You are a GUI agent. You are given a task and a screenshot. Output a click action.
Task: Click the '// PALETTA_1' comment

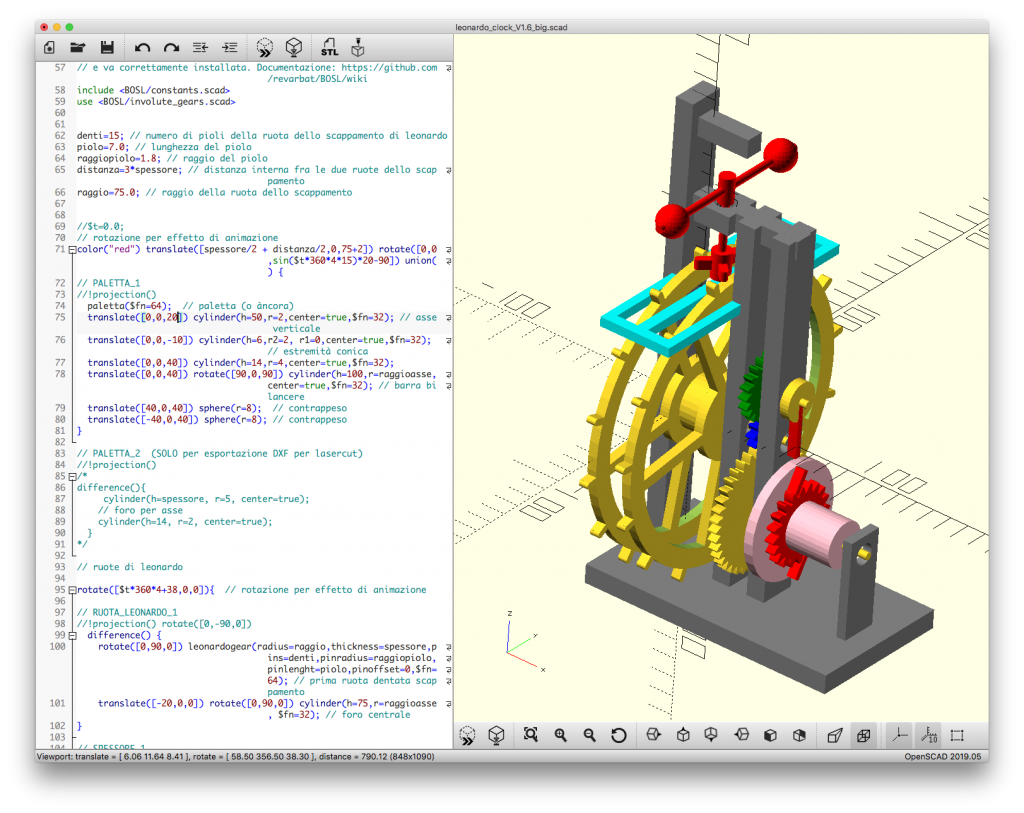pyautogui.click(x=108, y=283)
